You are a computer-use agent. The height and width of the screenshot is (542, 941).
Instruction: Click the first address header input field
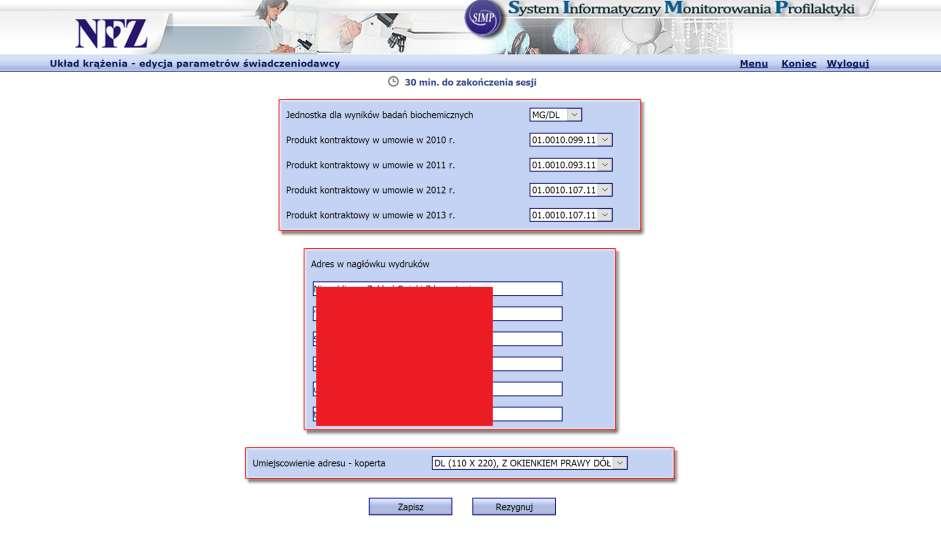(437, 289)
